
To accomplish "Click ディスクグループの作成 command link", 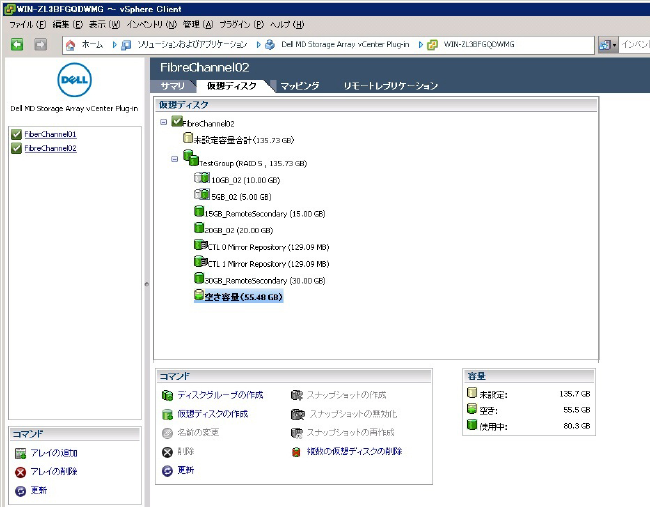I will pos(220,395).
